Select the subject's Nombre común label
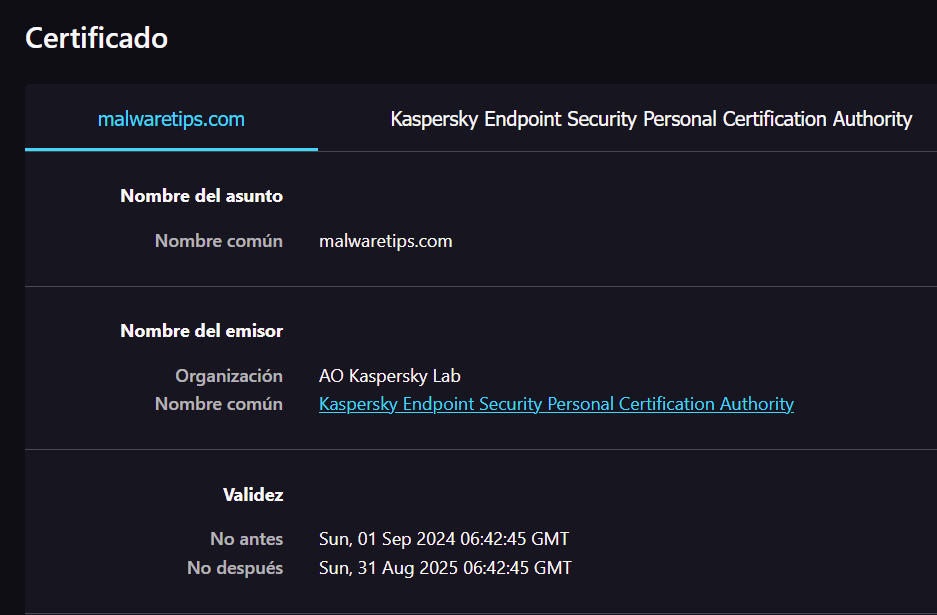This screenshot has height=615, width=937. 218,241
